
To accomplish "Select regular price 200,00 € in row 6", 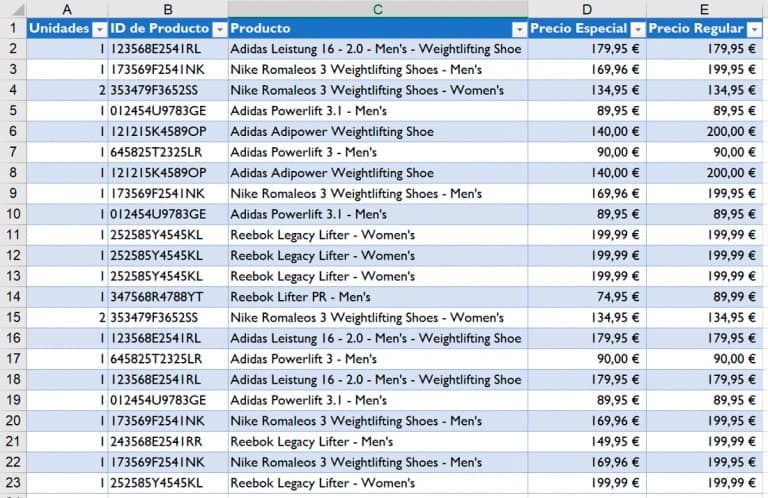I will 704,131.
